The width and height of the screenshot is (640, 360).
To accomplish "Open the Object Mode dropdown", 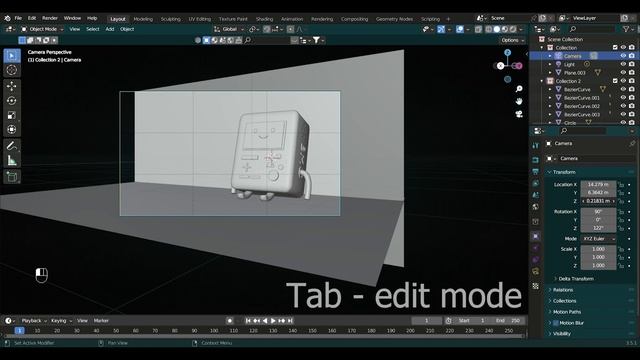I will click(x=42, y=29).
